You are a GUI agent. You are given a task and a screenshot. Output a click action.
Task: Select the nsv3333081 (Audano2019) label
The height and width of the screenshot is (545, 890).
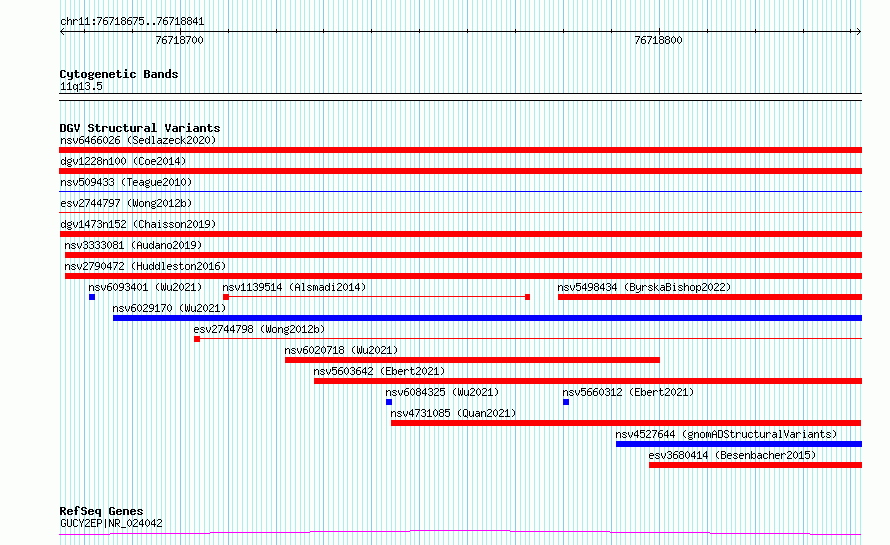(133, 245)
